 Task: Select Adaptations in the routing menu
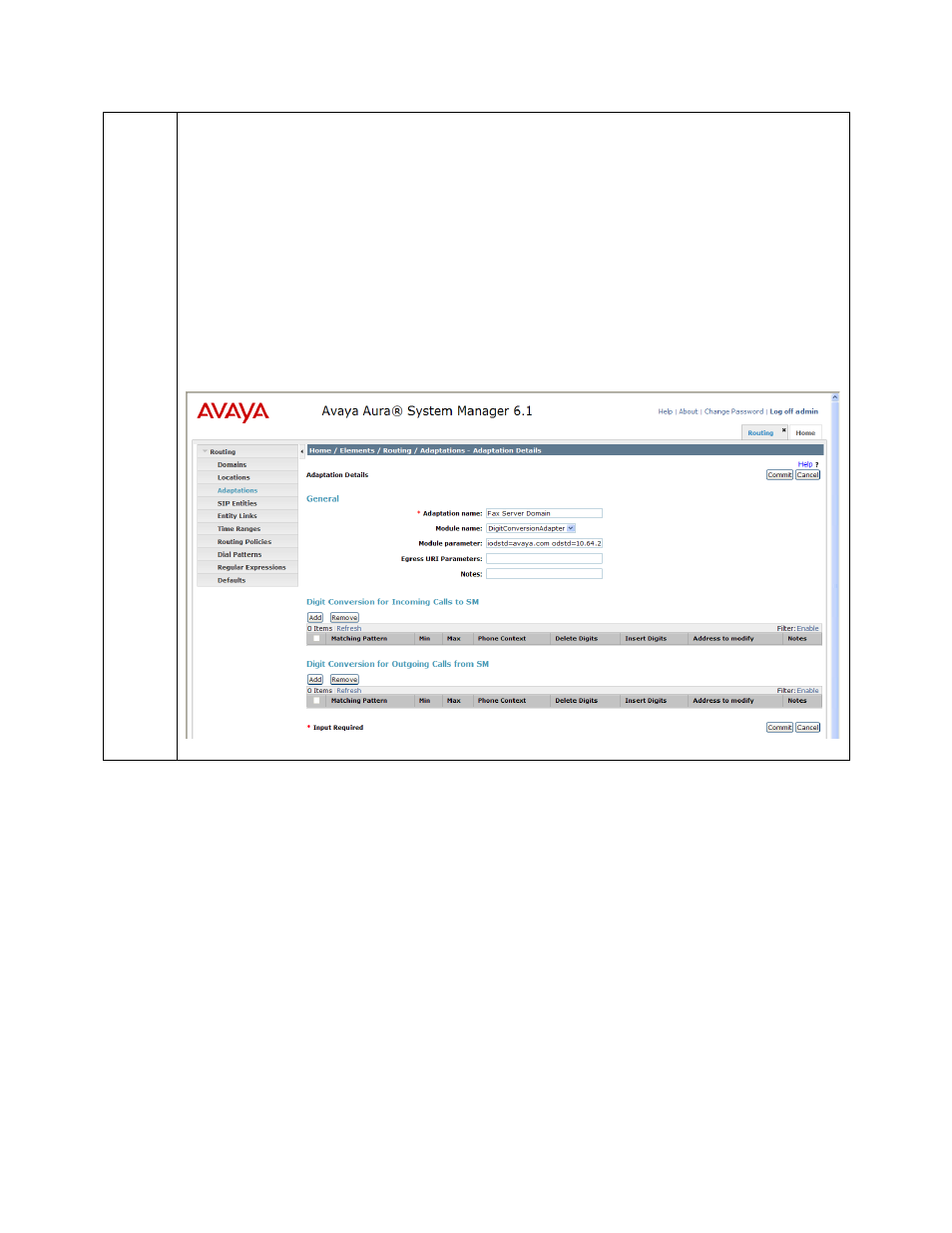(238, 490)
